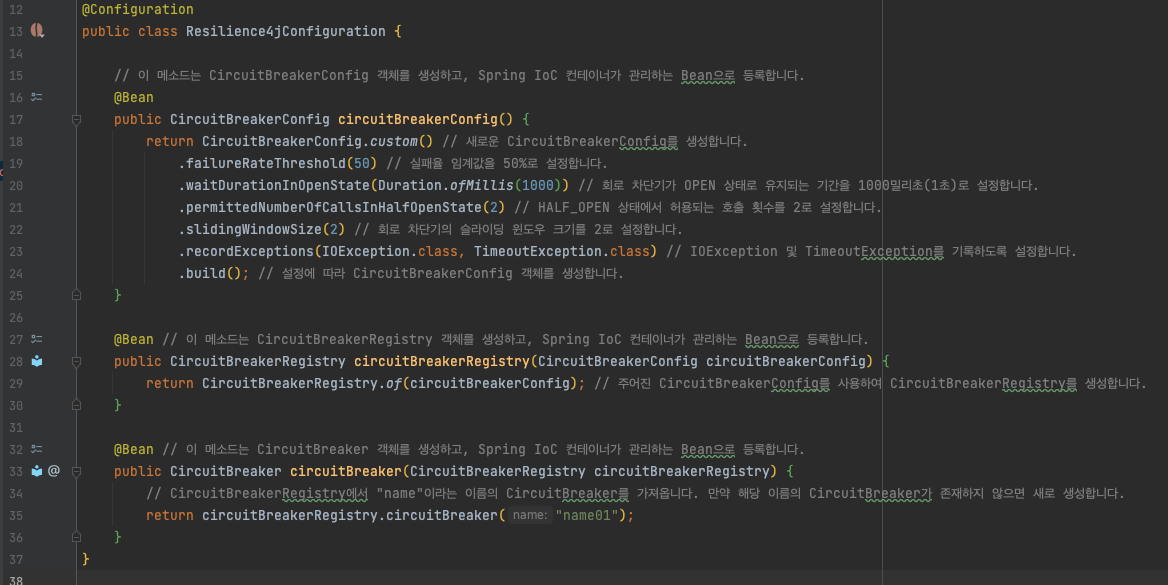Click the value 1000 in ofMillis
1168x585 pixels.
click(538, 186)
